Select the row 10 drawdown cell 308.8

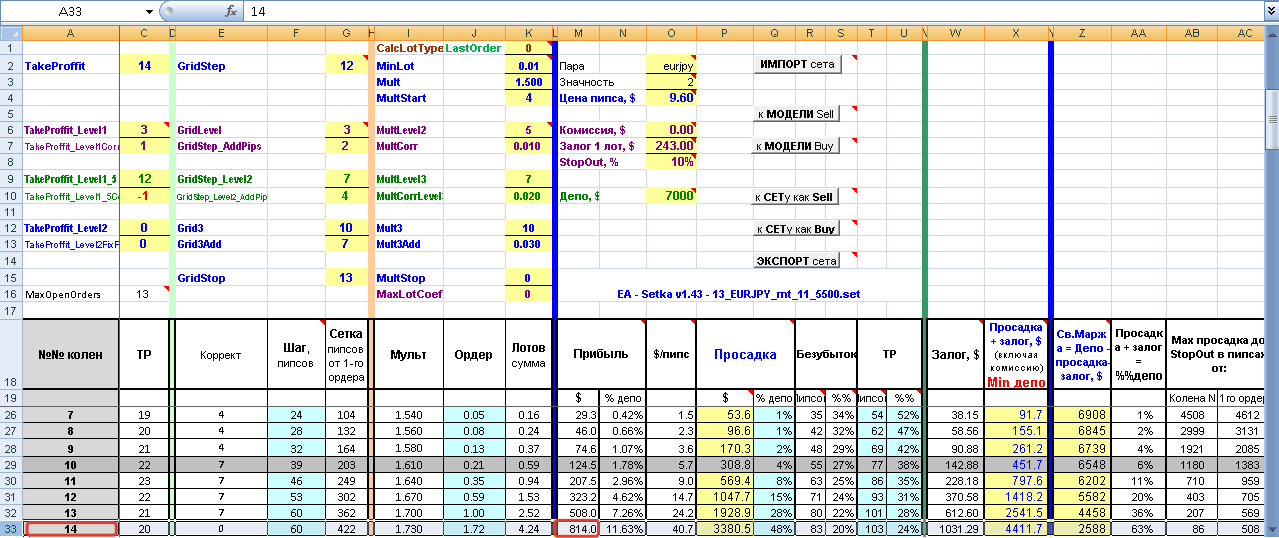[x=724, y=465]
